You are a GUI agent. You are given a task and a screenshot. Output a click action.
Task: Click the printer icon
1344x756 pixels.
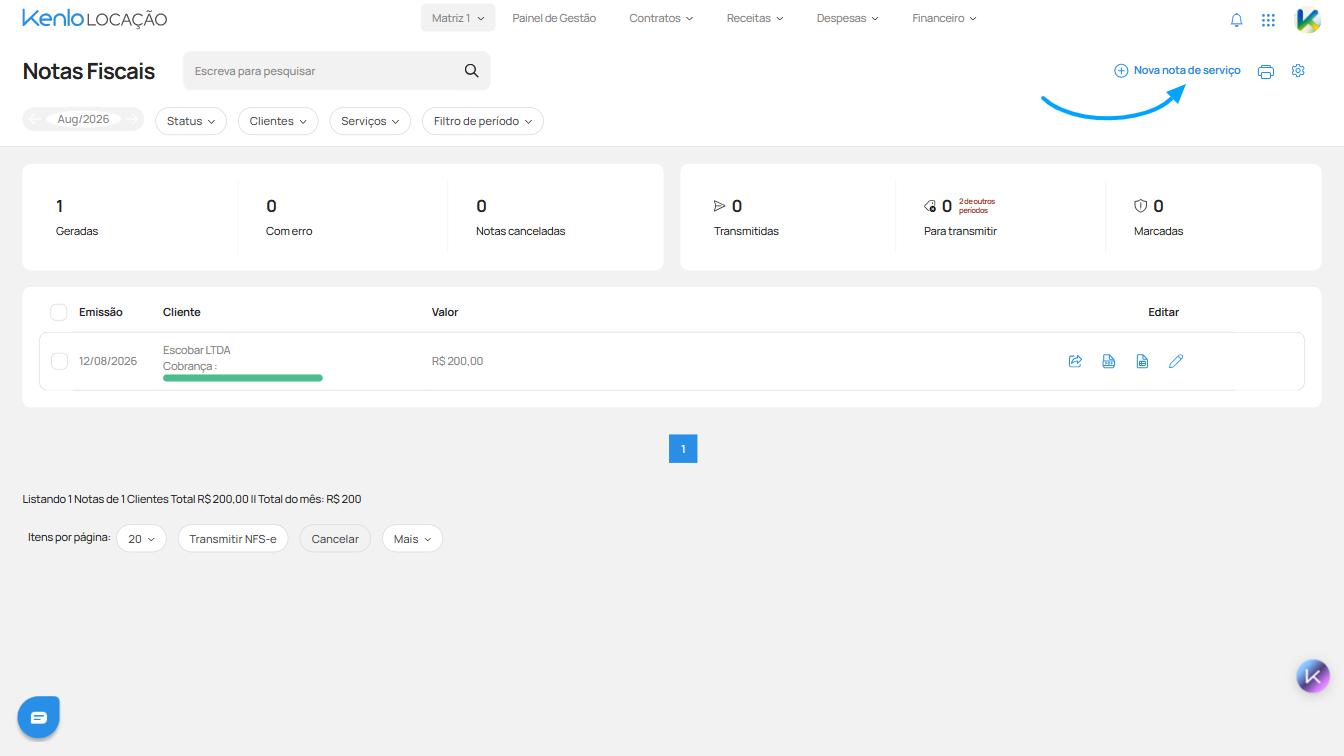coord(1266,71)
